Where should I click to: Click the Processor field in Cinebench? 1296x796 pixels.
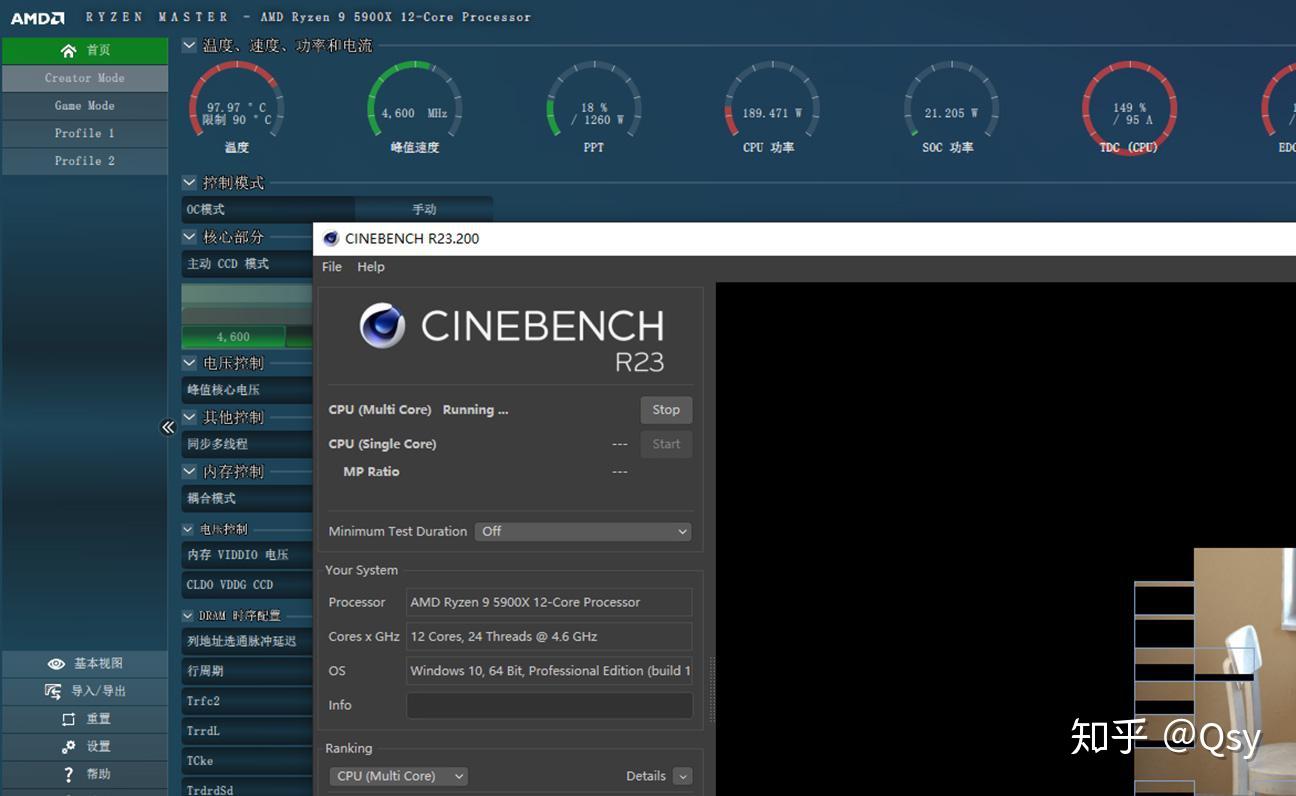click(549, 602)
